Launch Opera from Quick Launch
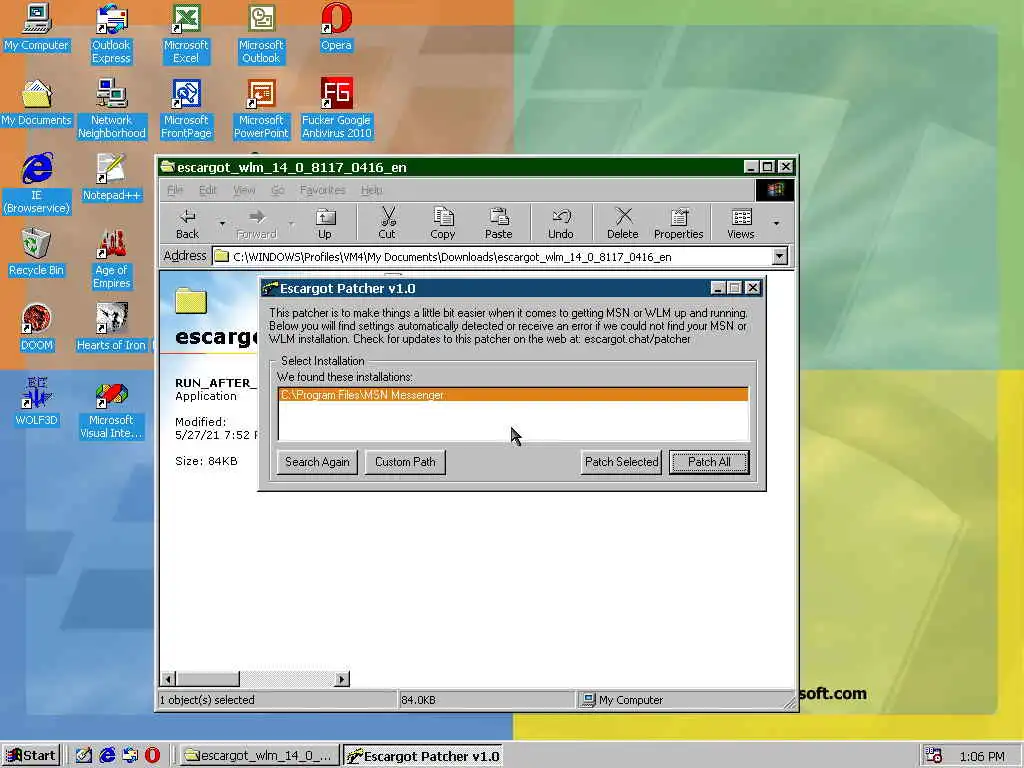 pos(152,756)
